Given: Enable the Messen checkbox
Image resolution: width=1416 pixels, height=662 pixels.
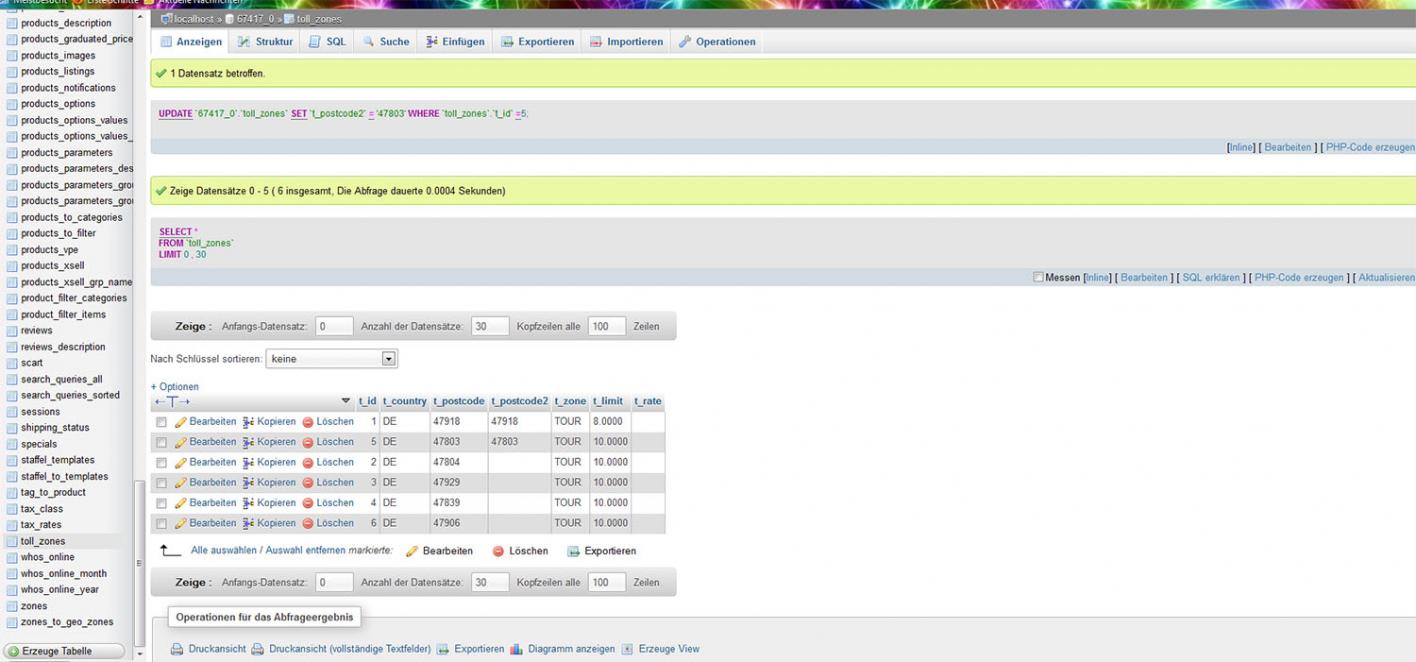Looking at the screenshot, I should (x=1038, y=278).
